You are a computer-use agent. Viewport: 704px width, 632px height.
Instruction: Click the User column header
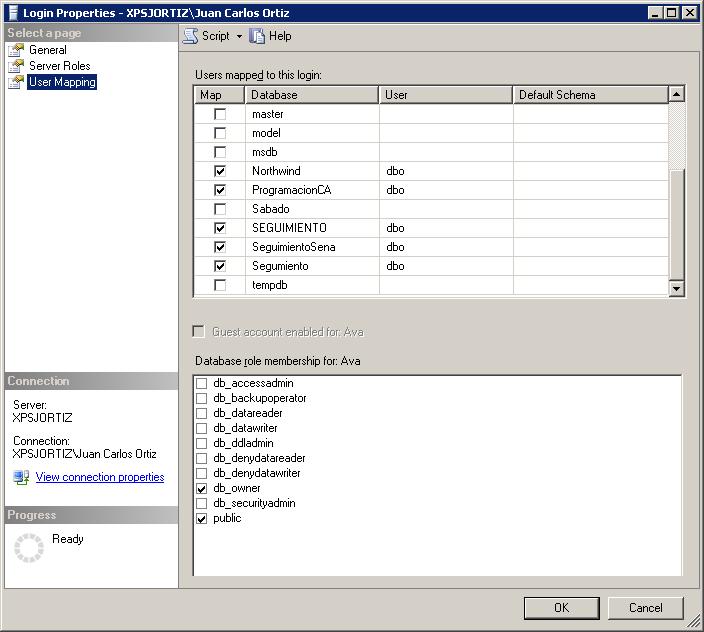click(x=446, y=95)
